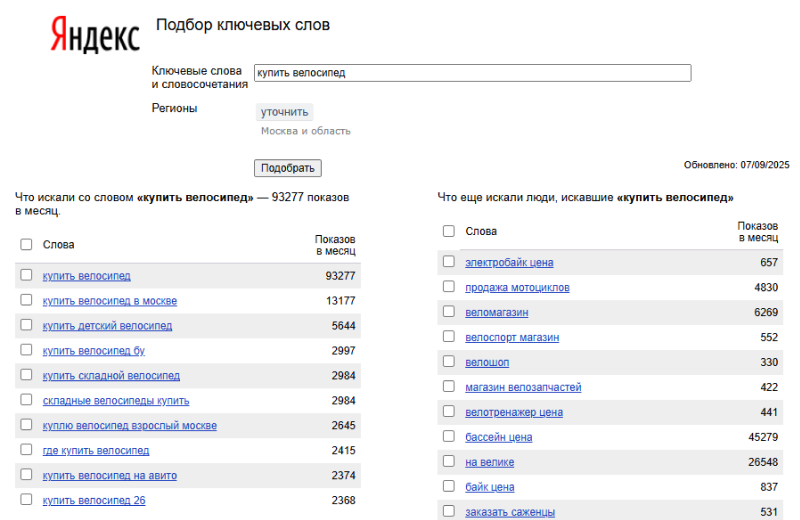Viewport: 800px width, 520px height.
Task: Open the на велике link
Action: [490, 462]
